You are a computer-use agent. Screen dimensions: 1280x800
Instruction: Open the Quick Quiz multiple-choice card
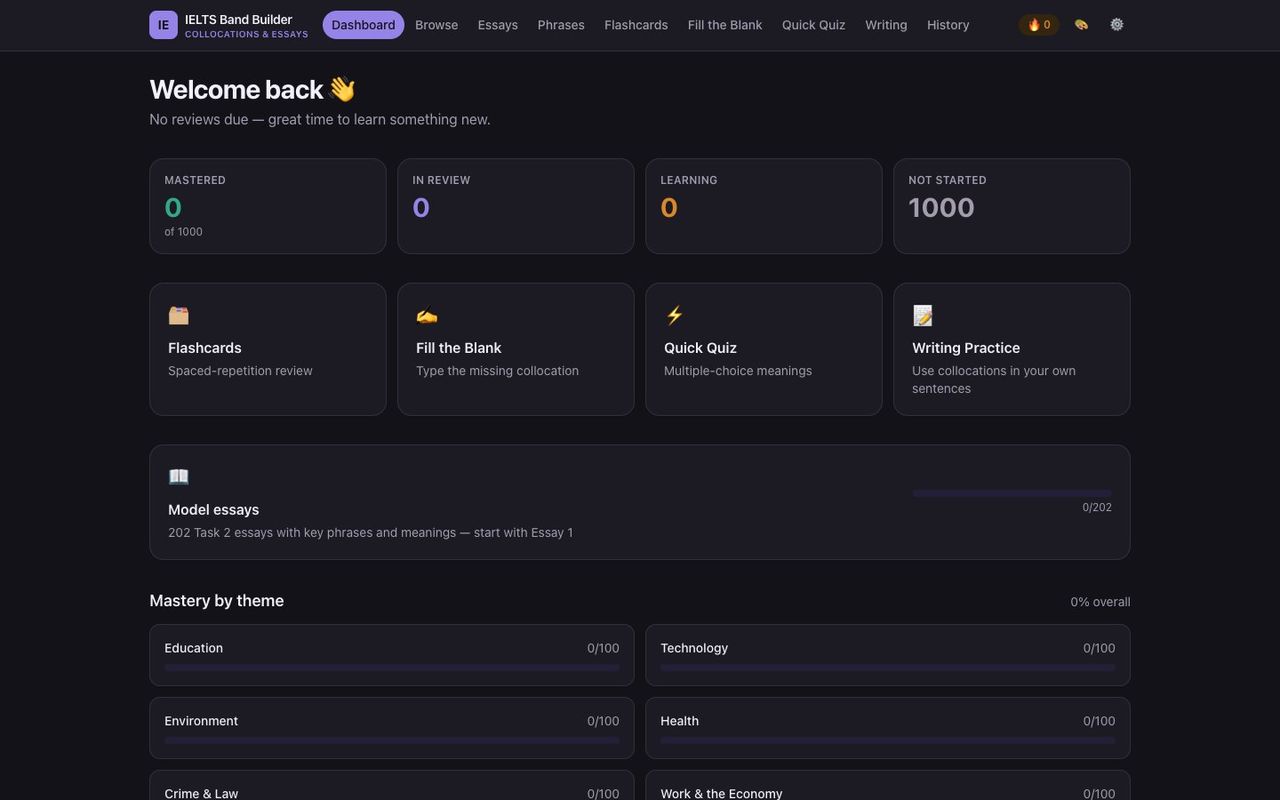click(764, 349)
